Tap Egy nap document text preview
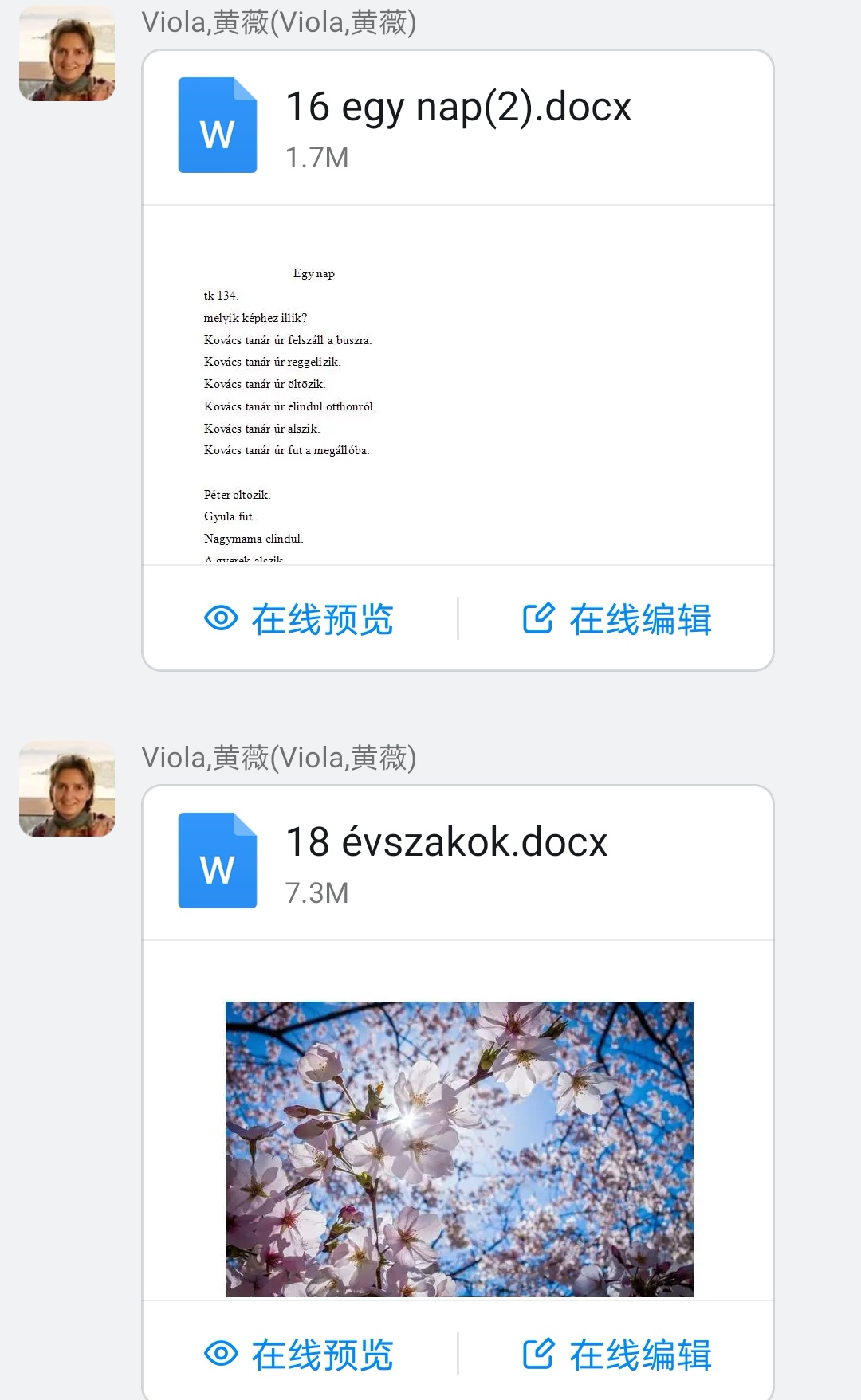861x1400 pixels. point(458,385)
